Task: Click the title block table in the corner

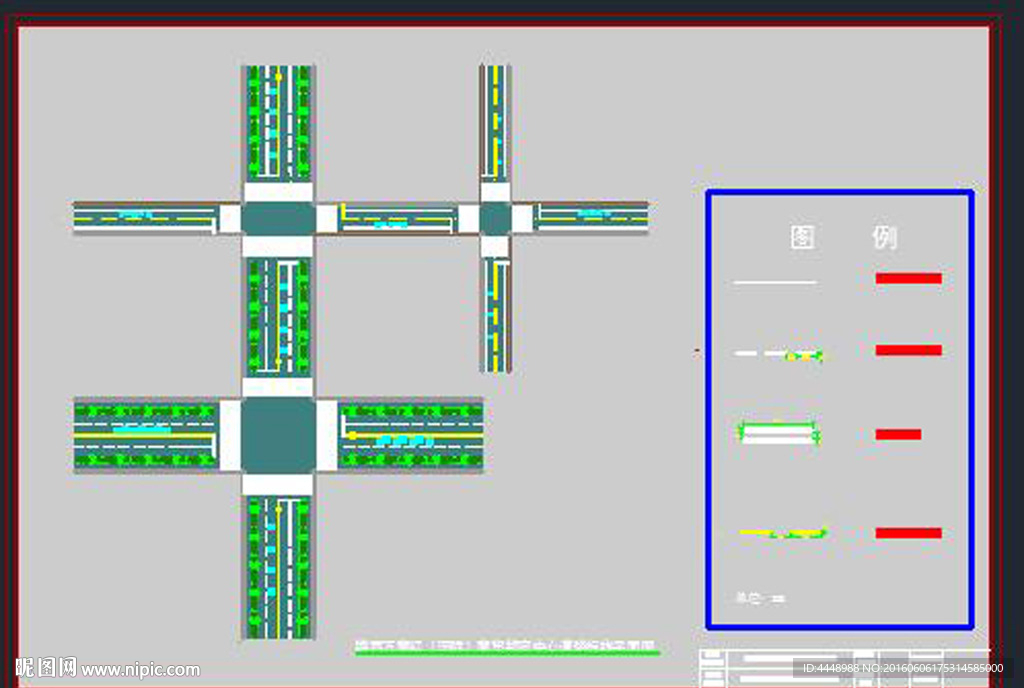Action: (844, 667)
